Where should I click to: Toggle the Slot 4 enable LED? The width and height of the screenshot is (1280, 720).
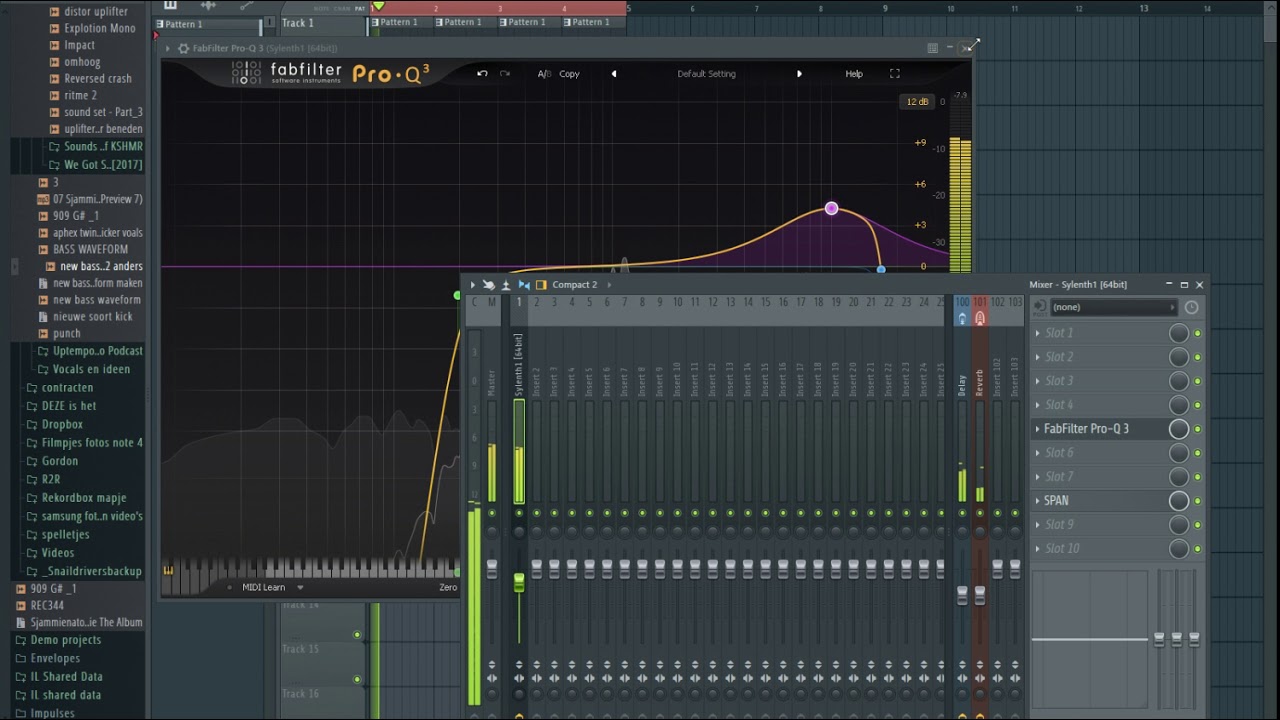pos(1197,405)
